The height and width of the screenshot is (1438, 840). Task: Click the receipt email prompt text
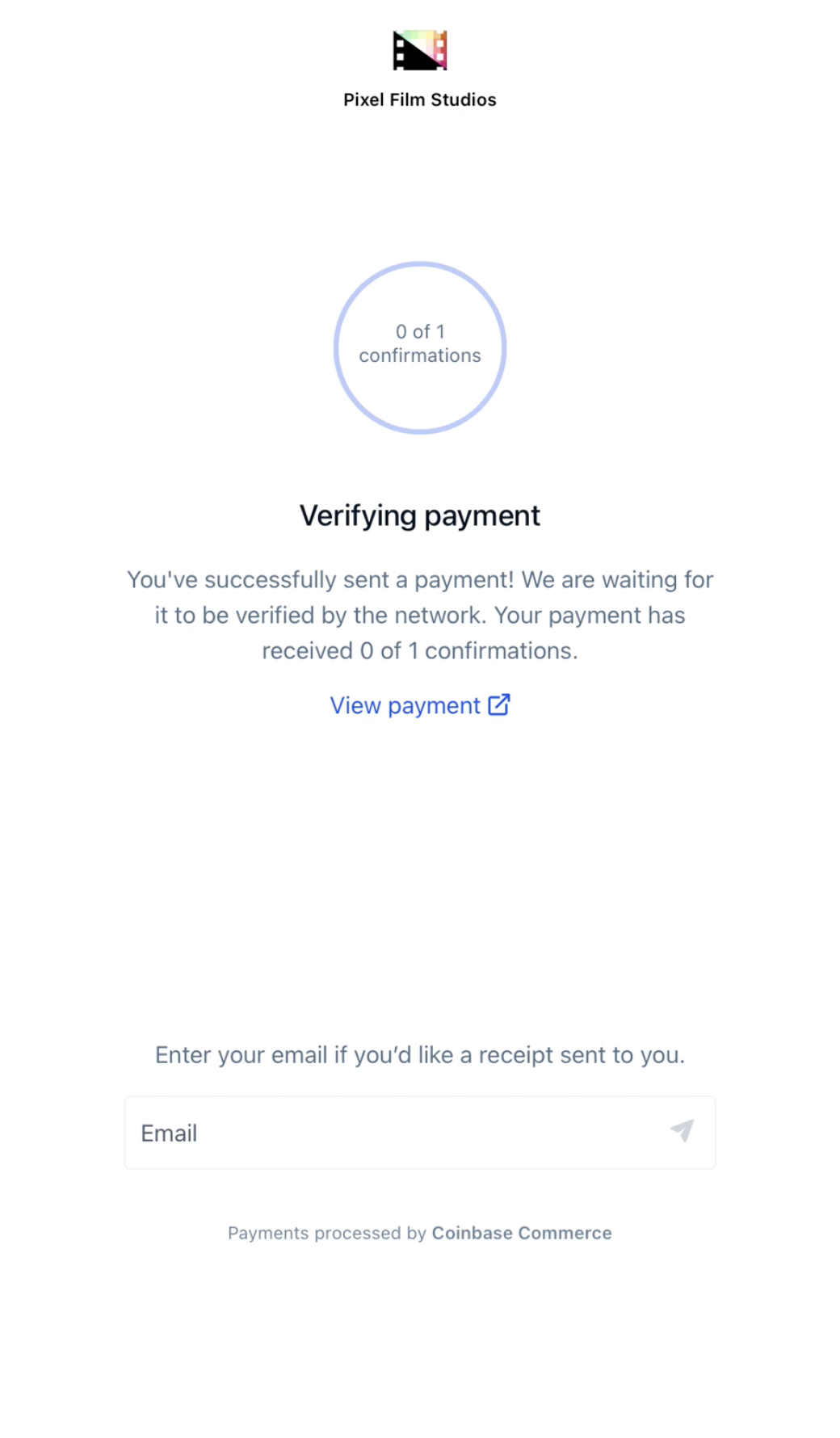[420, 1055]
